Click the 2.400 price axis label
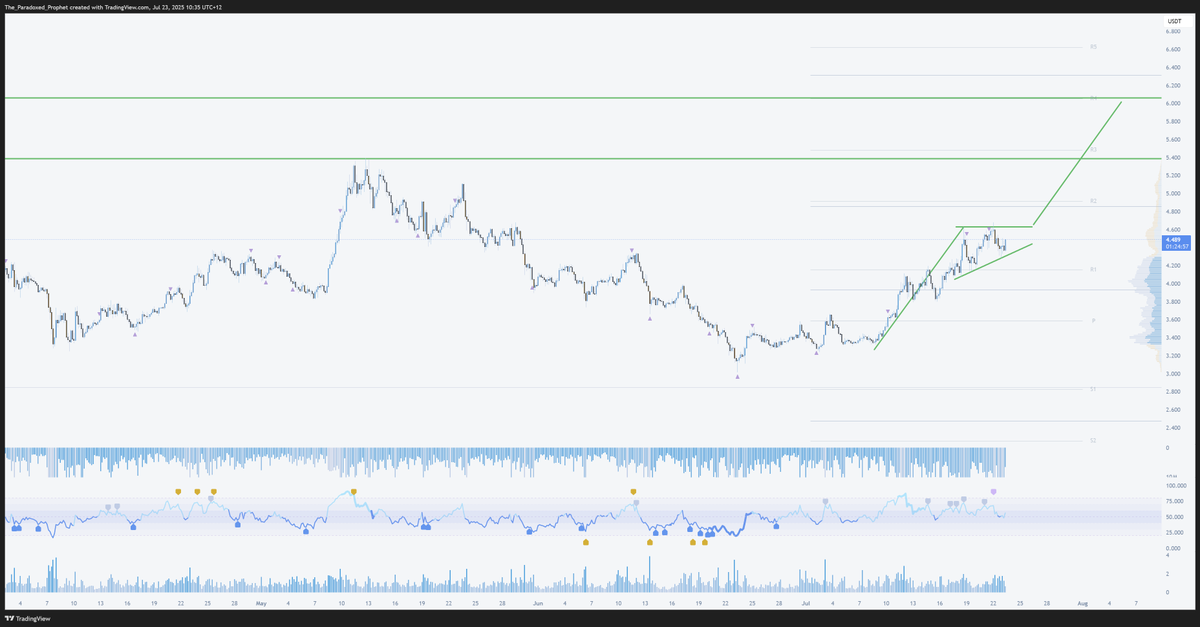The width and height of the screenshot is (1200, 627). (1173, 428)
